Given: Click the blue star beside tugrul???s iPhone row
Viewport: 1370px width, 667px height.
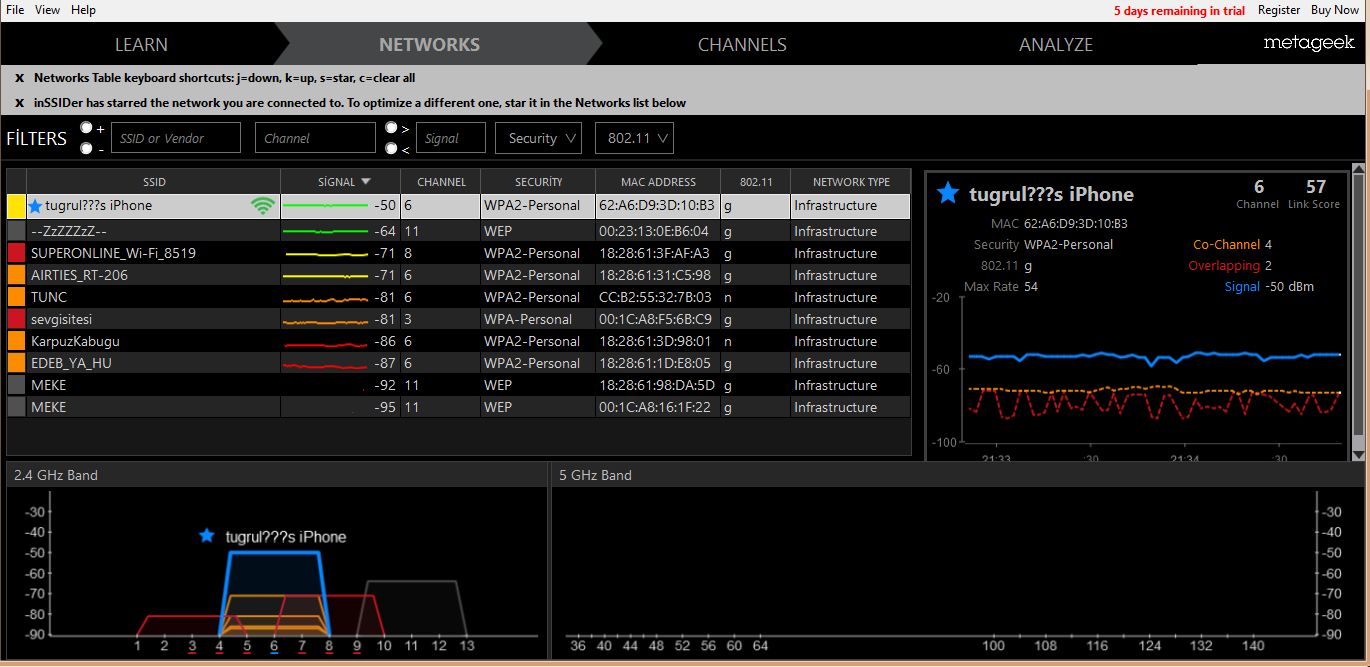Looking at the screenshot, I should (x=36, y=205).
